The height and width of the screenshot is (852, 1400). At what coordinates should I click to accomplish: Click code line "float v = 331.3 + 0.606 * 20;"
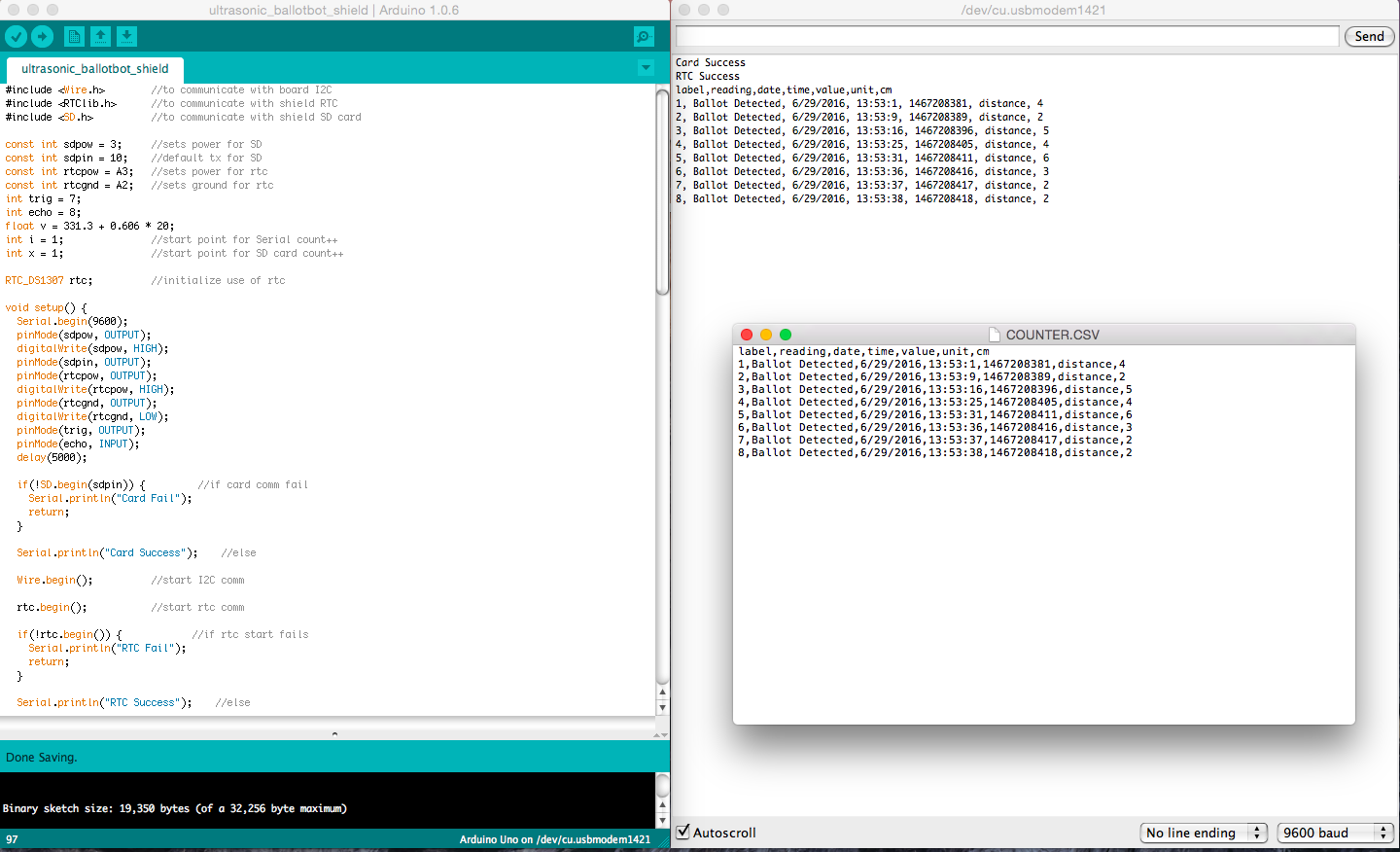[x=89, y=226]
